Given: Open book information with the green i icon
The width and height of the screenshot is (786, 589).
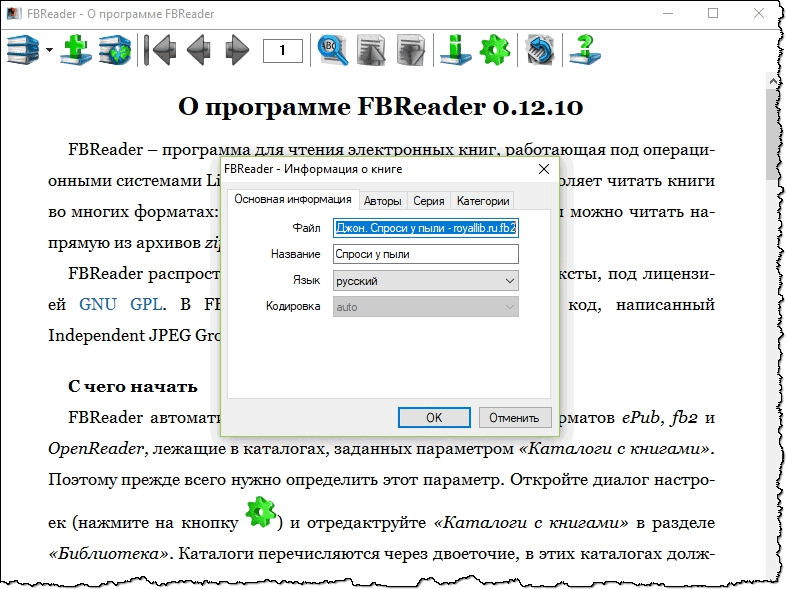Looking at the screenshot, I should 455,50.
